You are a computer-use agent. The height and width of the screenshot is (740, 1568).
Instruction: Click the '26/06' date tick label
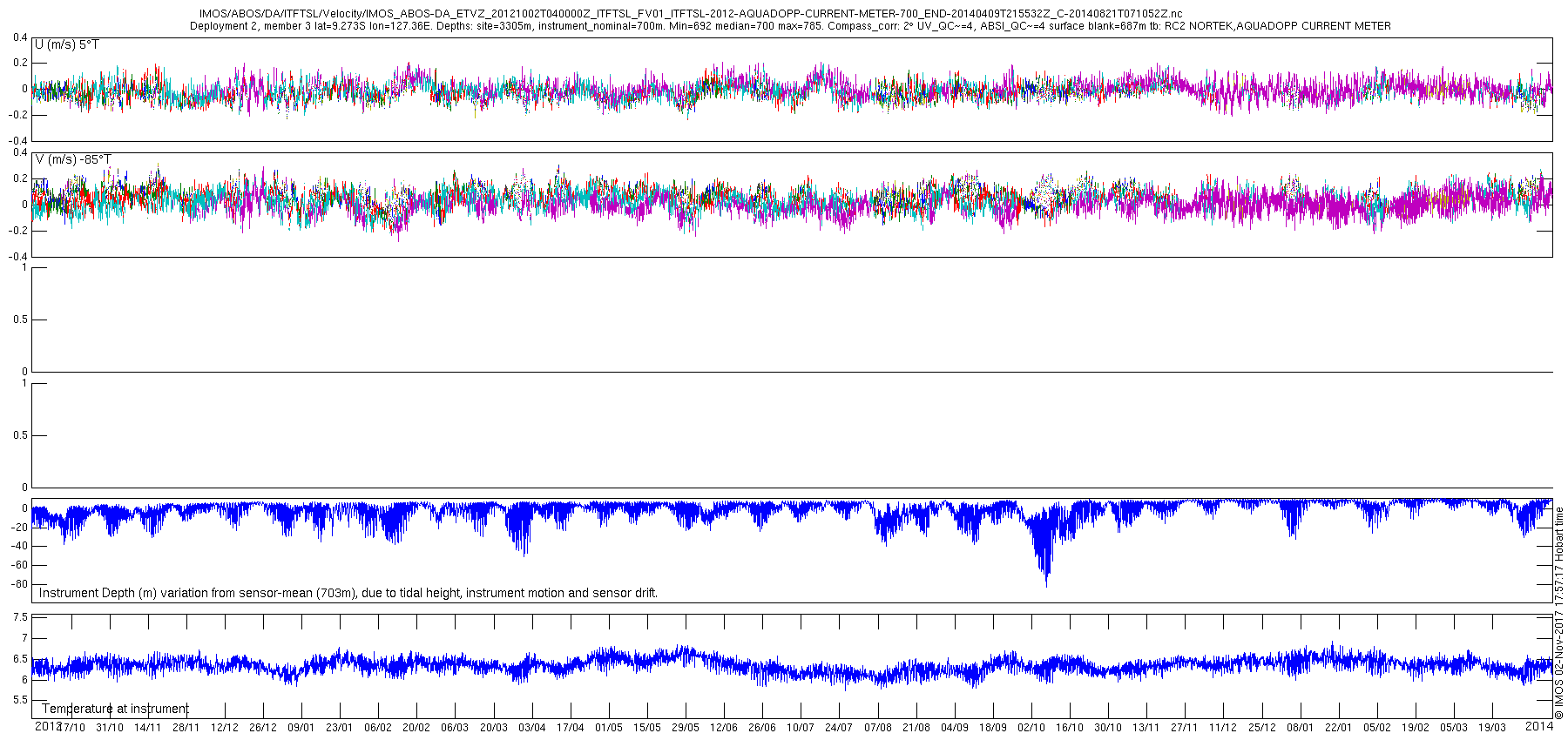click(x=762, y=728)
